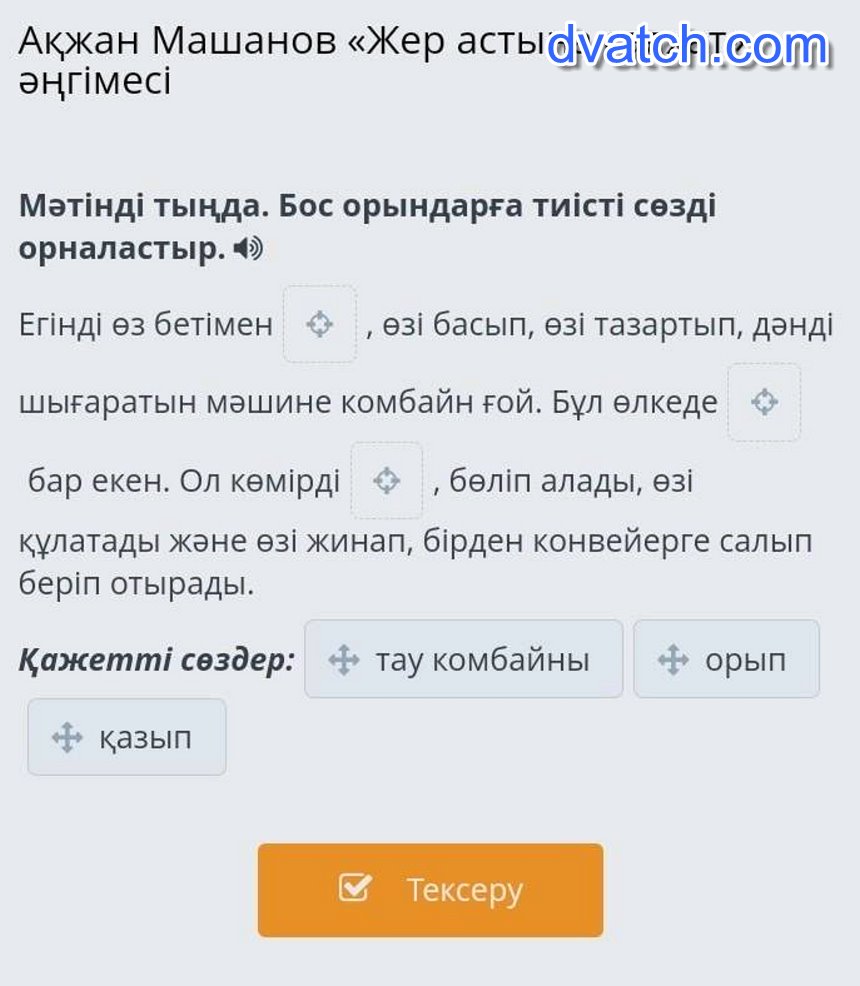
Task: Pick the "қазып" word label
Action: (x=145, y=738)
